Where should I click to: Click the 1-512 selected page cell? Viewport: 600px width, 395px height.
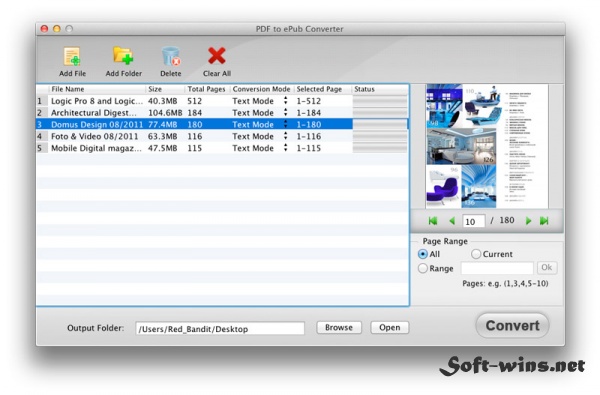click(308, 101)
